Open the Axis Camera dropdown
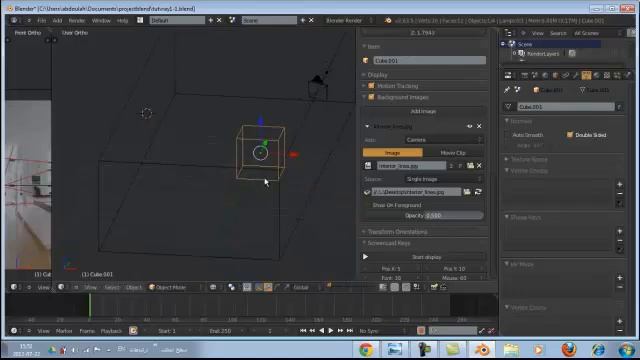The image size is (640, 360). coord(443,140)
